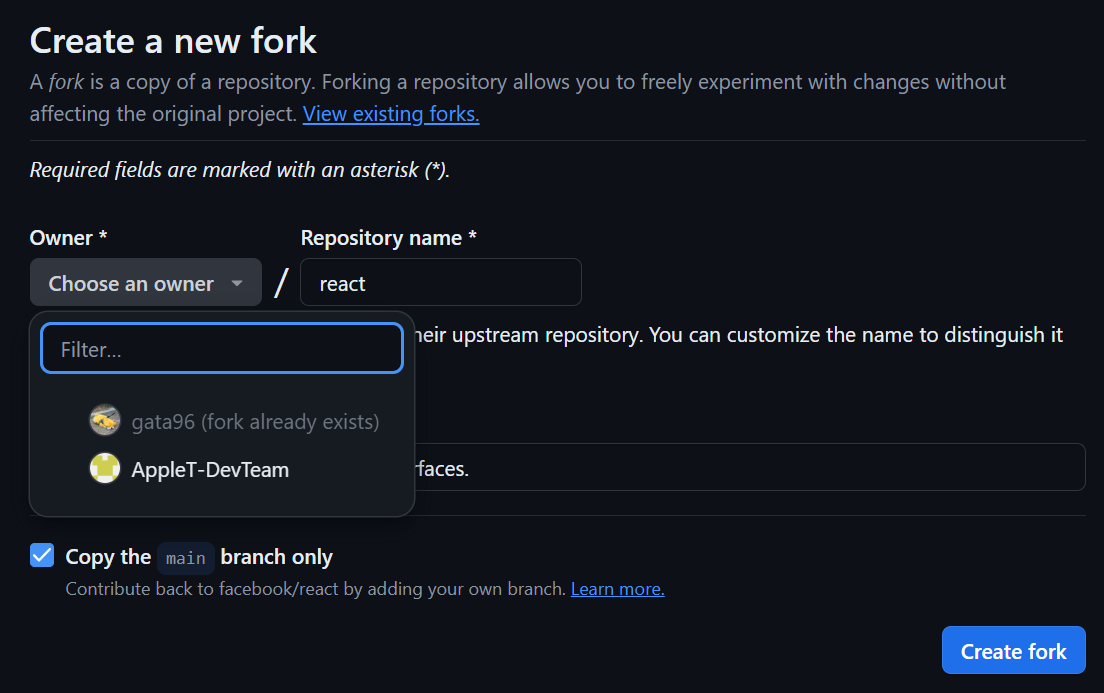Toggle the copy main branch checkbox
The image size is (1104, 693).
(x=42, y=556)
